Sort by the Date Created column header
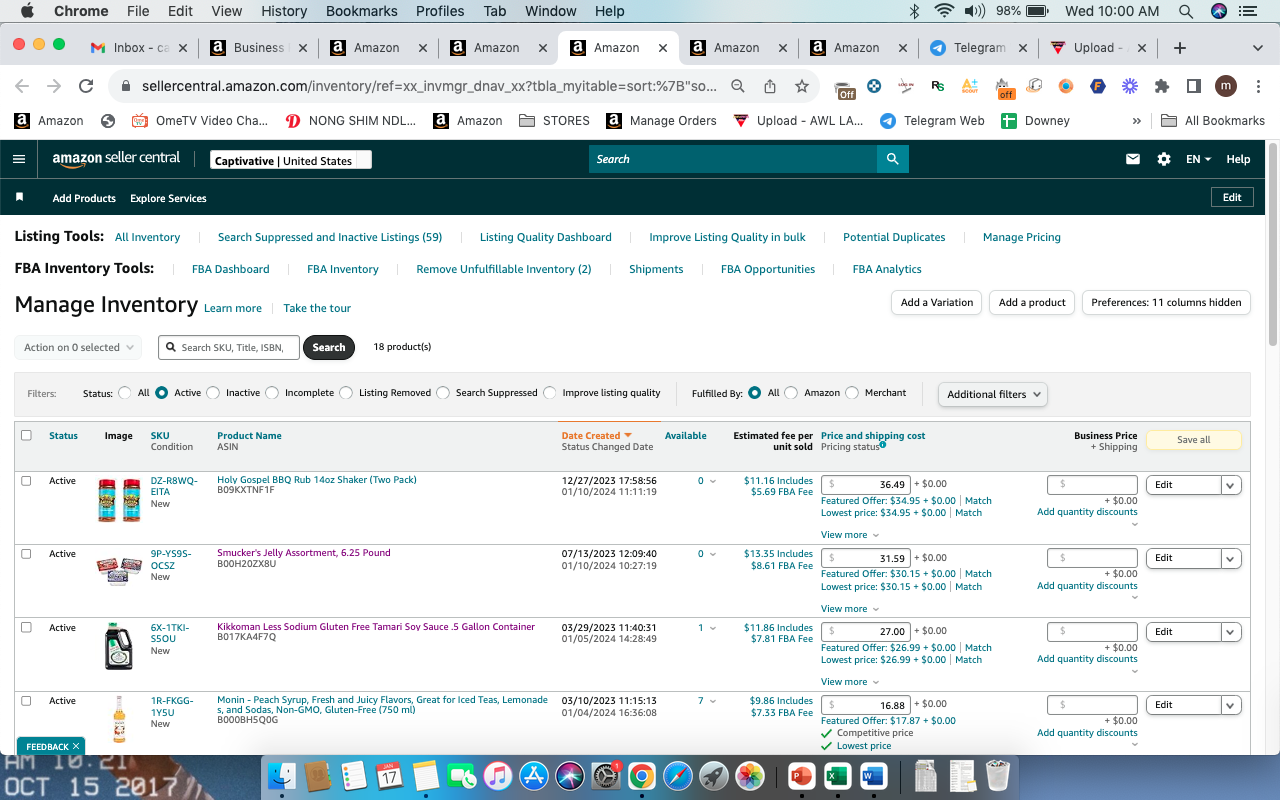 click(x=596, y=436)
